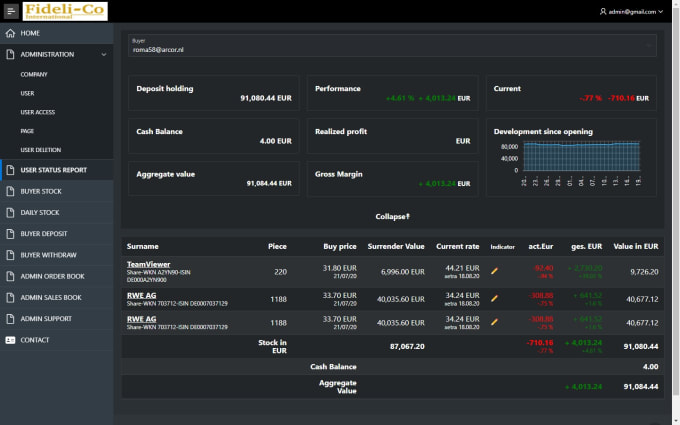The height and width of the screenshot is (425, 680).
Task: Click the Value in EUR column header
Action: tap(636, 246)
